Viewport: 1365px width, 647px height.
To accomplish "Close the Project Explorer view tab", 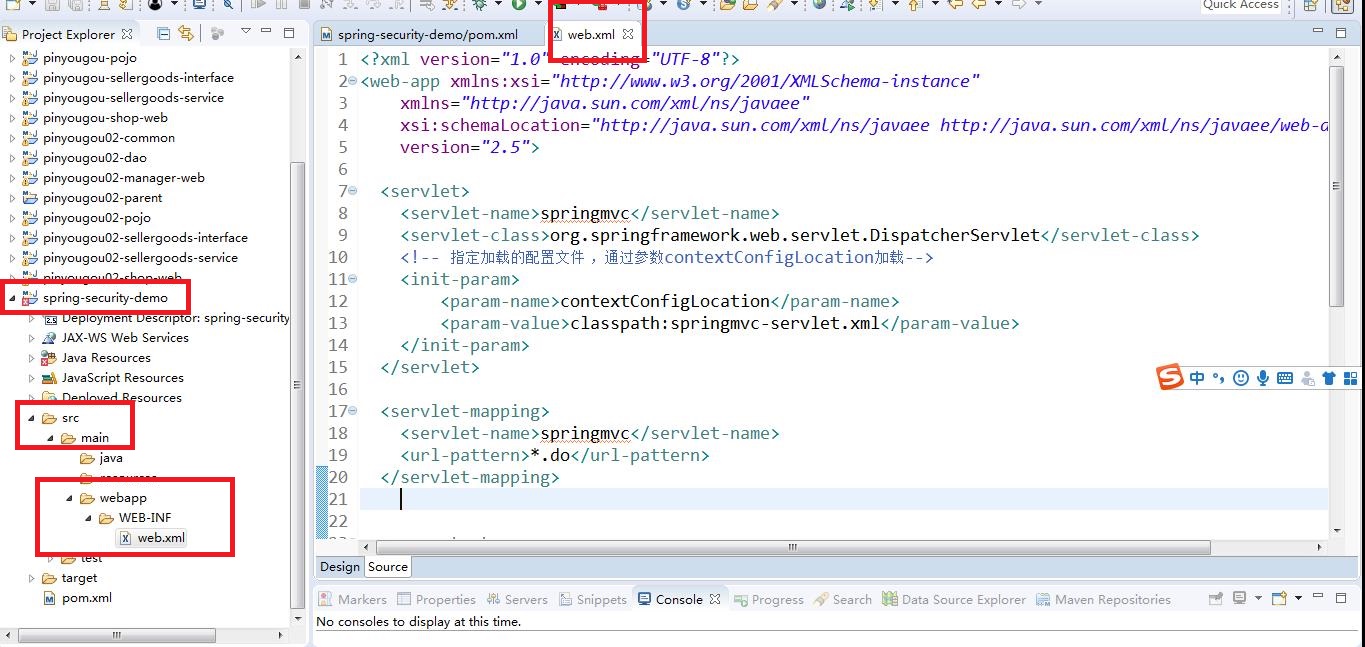I will [x=127, y=34].
